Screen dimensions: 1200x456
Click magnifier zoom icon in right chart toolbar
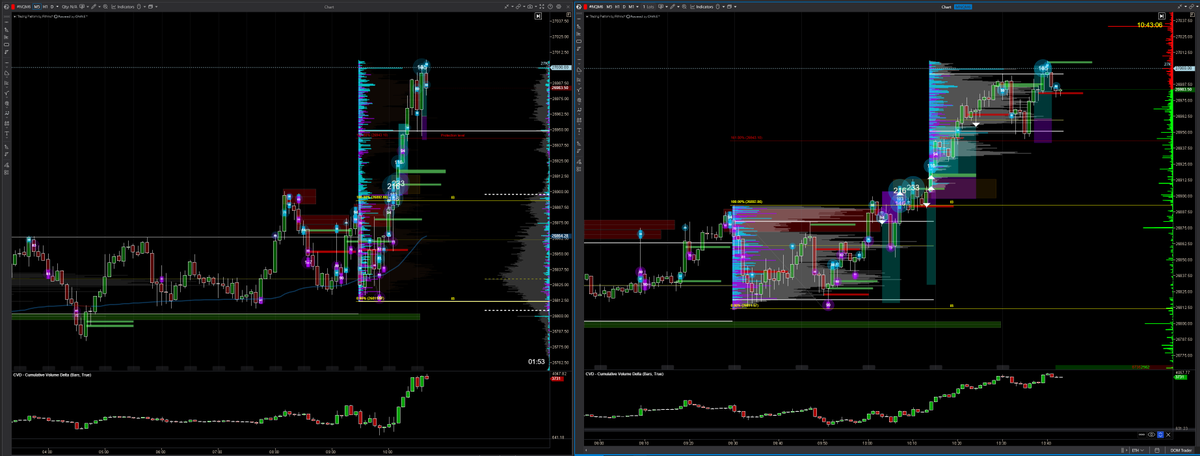(x=684, y=6)
